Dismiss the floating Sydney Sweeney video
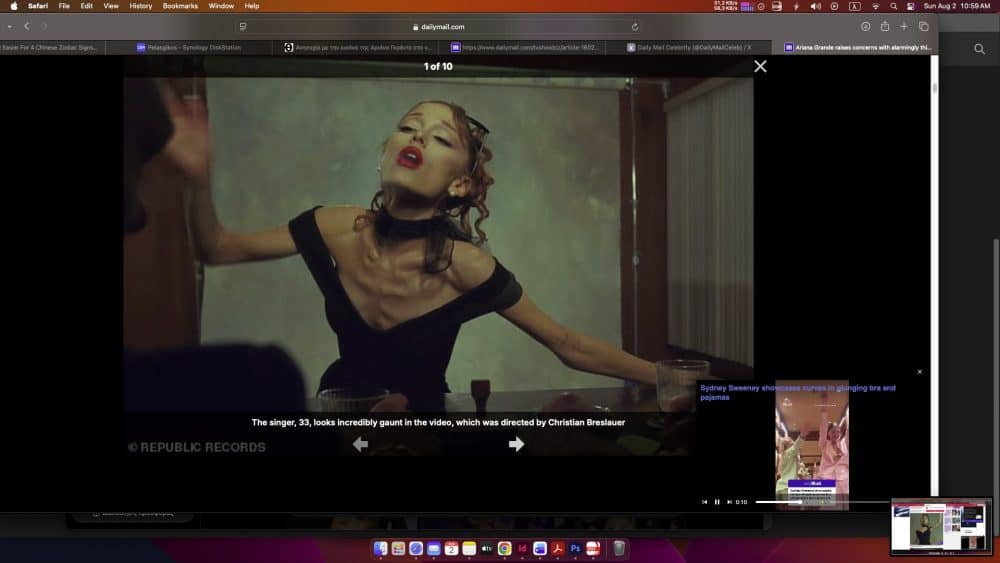The width and height of the screenshot is (1000, 563). pos(920,372)
